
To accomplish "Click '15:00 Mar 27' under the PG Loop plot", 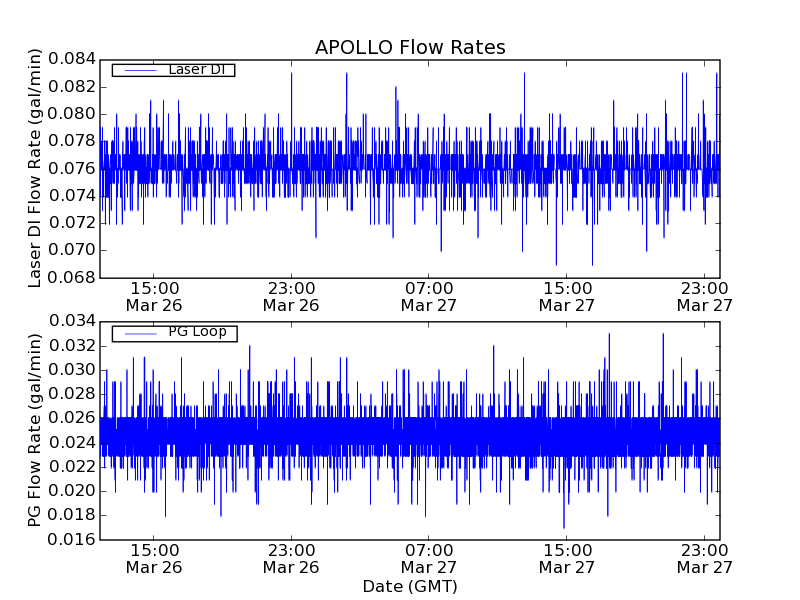I will pyautogui.click(x=567, y=559).
